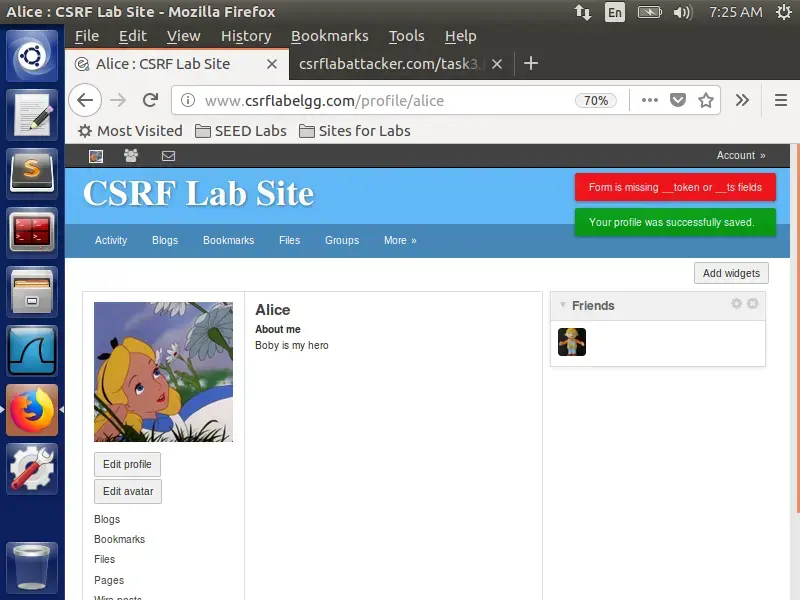800x600 pixels.
Task: Show more toolbar tools with the double chevron
Action: pos(742,100)
